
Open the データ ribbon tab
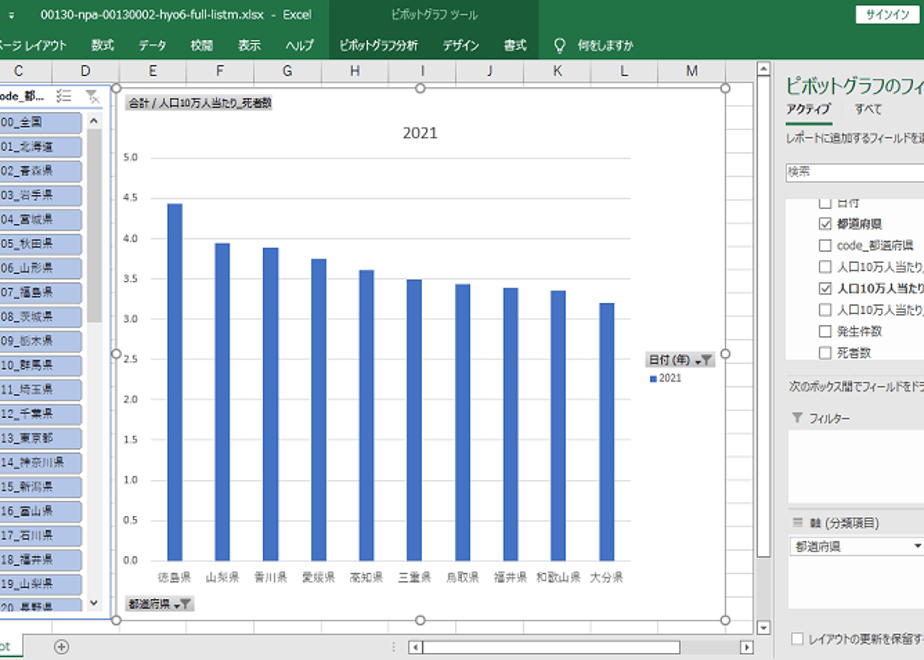tap(152, 45)
